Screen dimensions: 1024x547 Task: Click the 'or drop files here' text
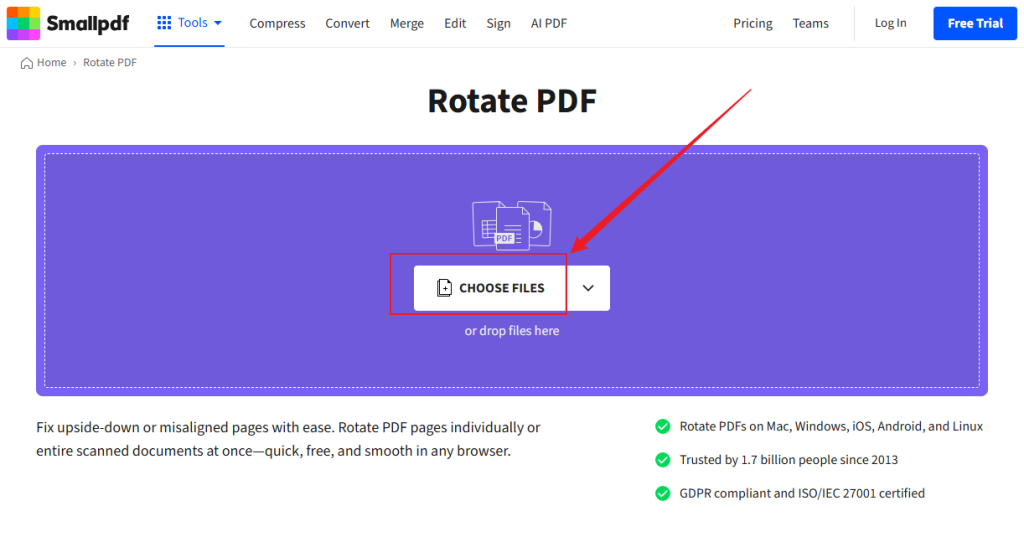pyautogui.click(x=512, y=331)
